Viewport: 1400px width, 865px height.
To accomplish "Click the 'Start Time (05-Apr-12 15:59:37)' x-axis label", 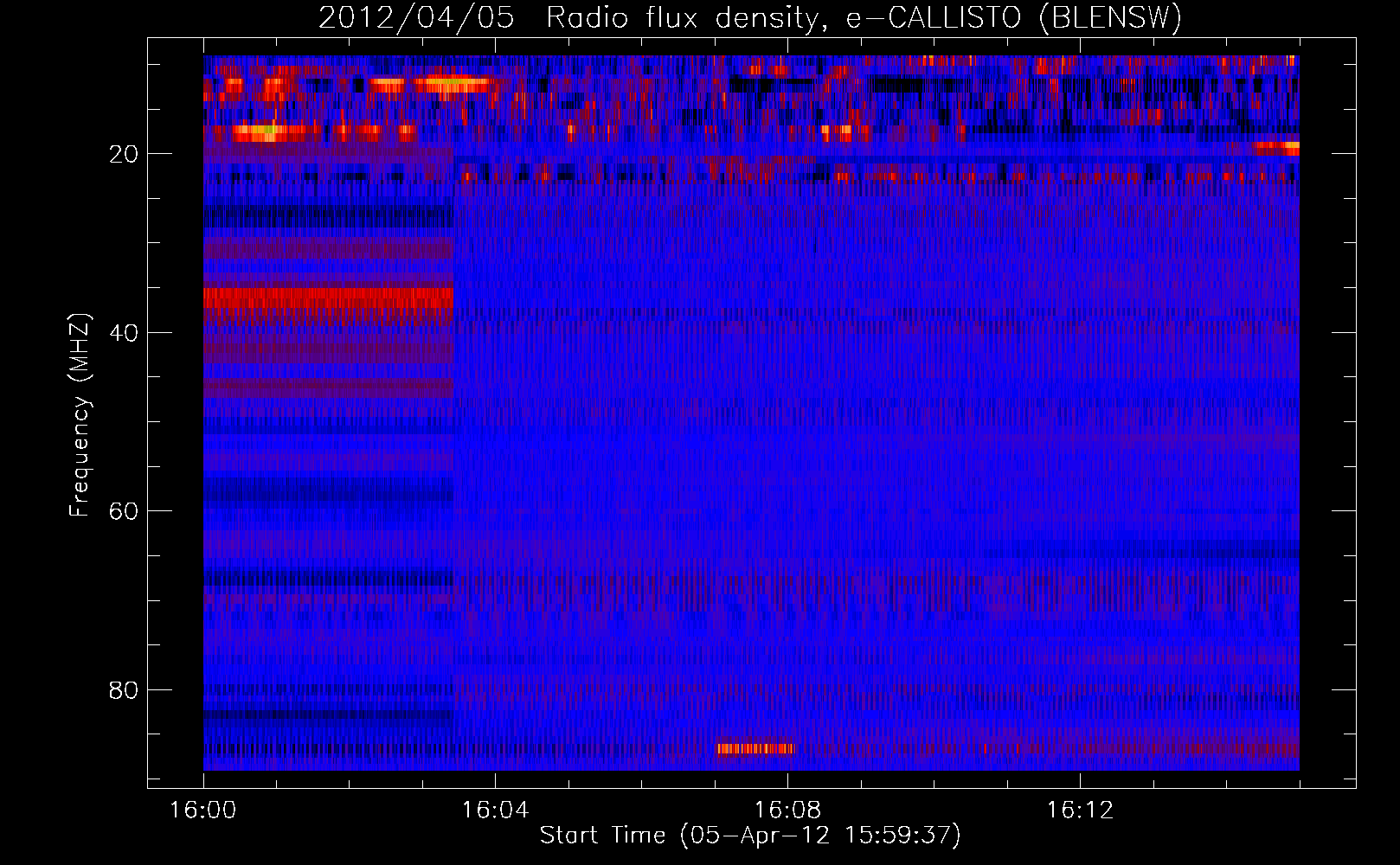I will coord(750,836).
